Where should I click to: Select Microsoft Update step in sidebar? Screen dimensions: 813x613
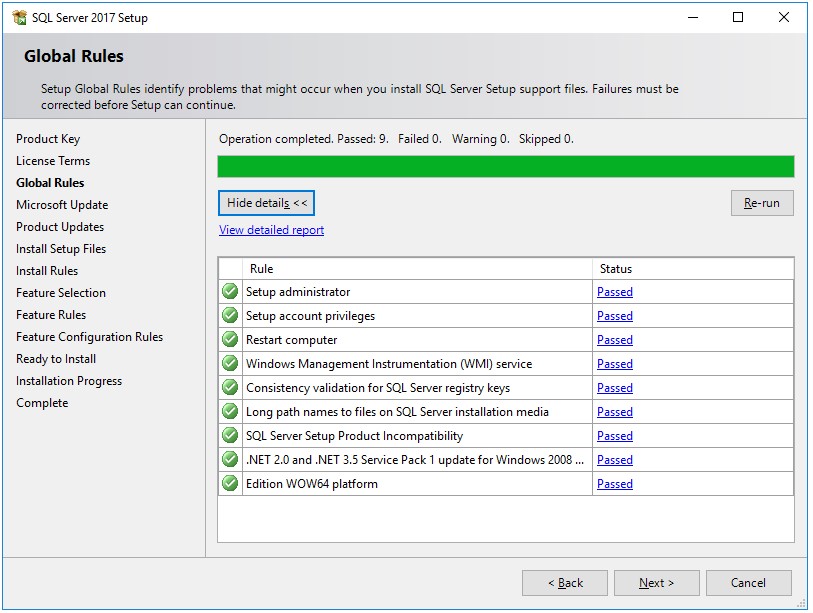[x=62, y=205]
